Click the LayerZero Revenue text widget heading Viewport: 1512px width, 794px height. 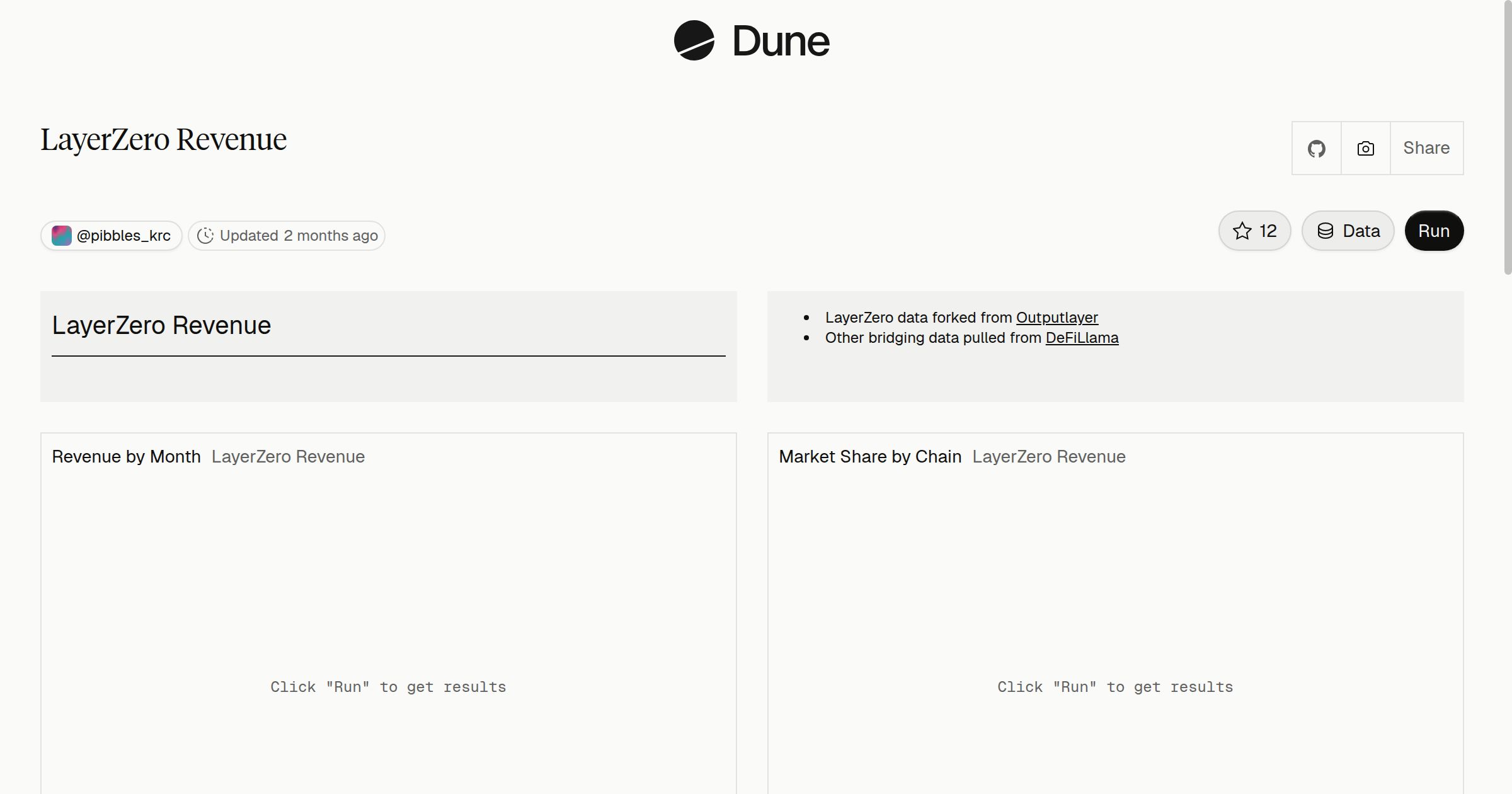[161, 326]
